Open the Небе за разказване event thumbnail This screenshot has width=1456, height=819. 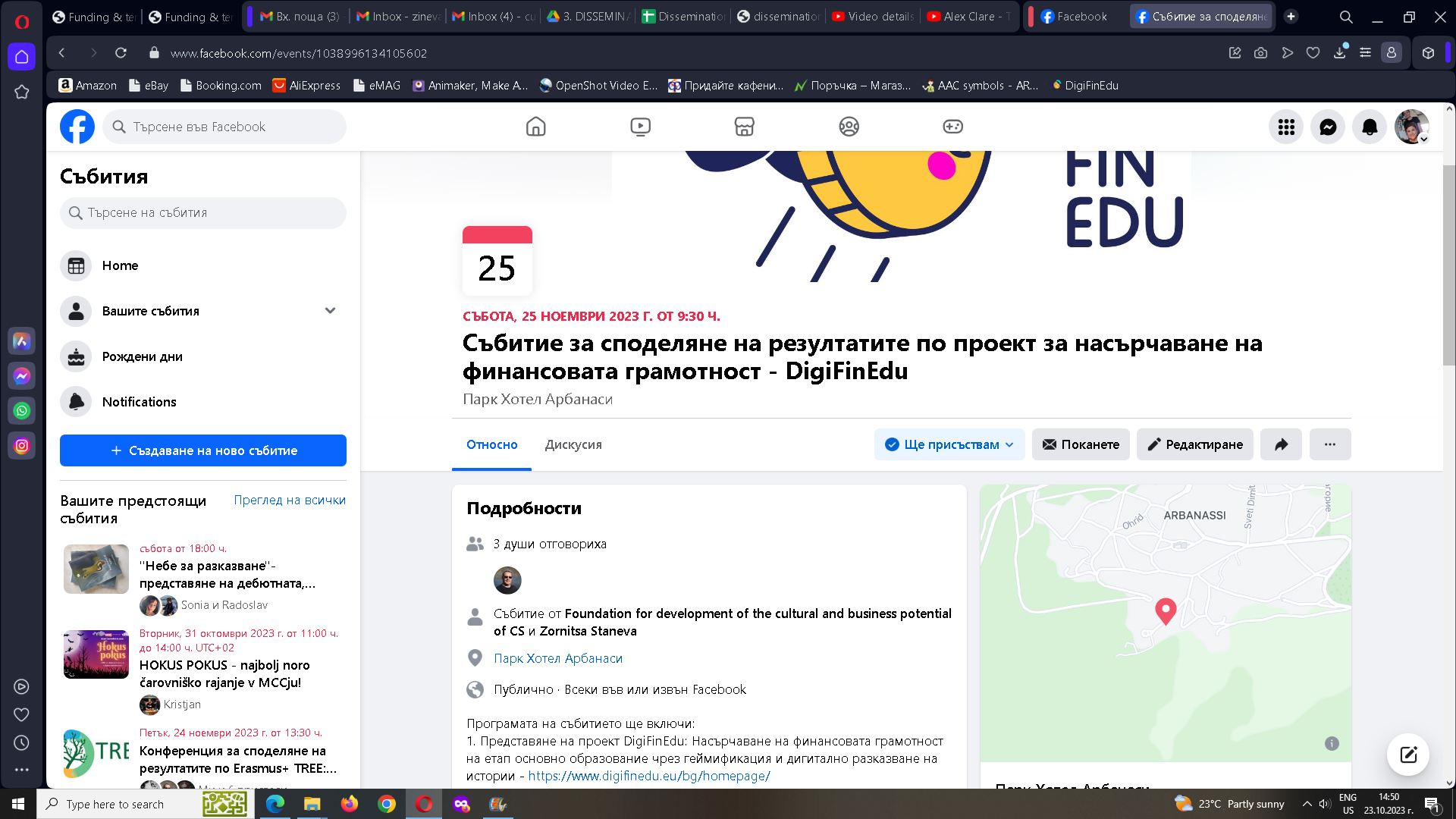pos(96,569)
